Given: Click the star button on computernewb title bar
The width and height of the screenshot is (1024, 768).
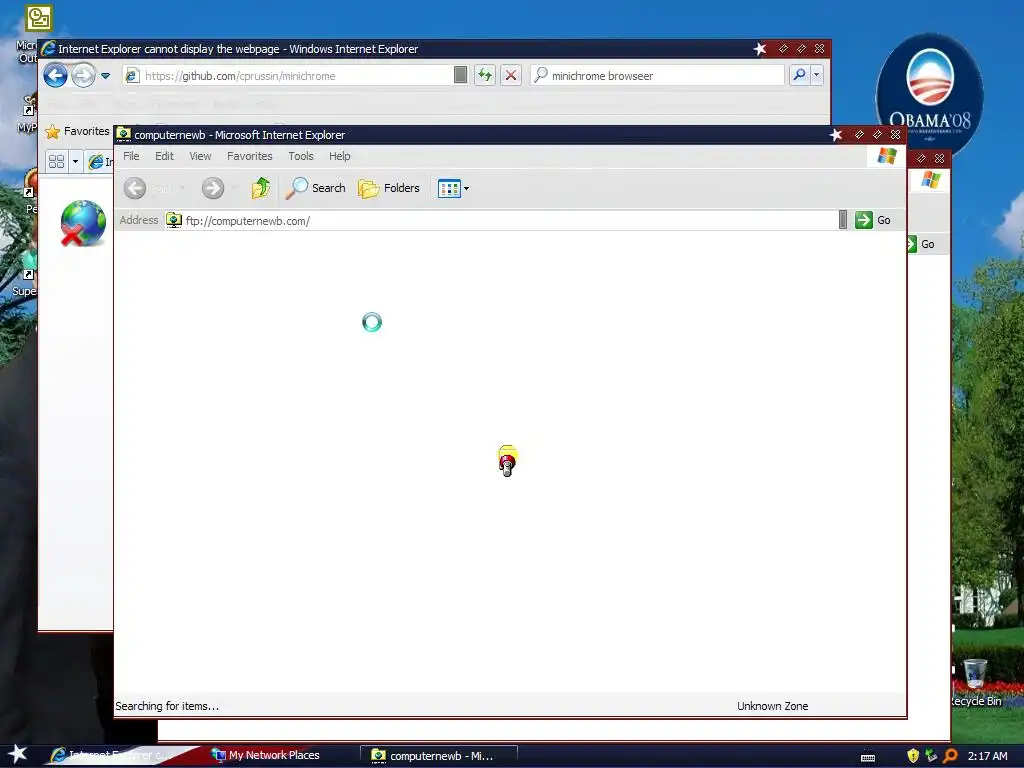Looking at the screenshot, I should [835, 135].
